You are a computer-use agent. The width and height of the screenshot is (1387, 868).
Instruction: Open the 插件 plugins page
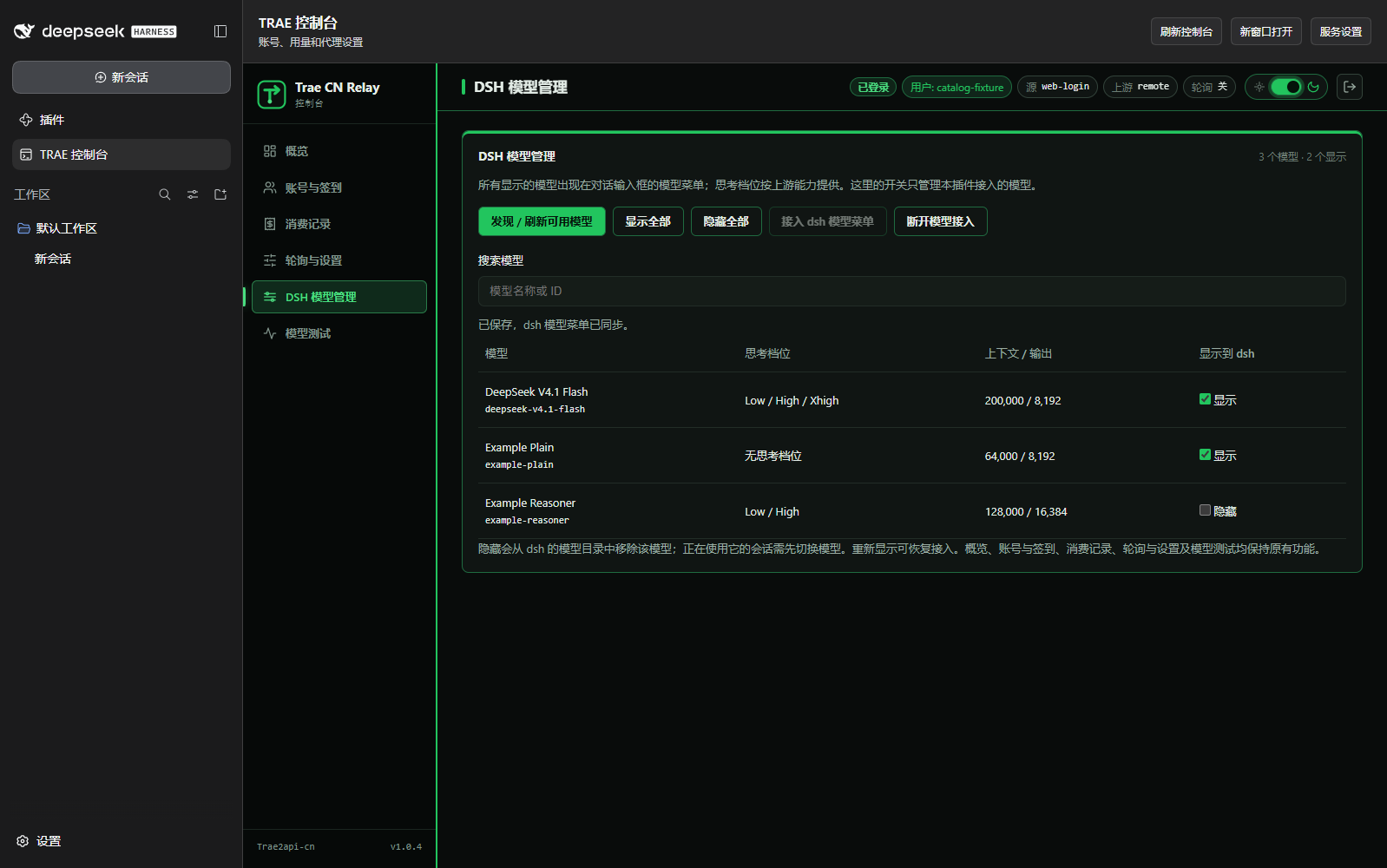click(122, 120)
